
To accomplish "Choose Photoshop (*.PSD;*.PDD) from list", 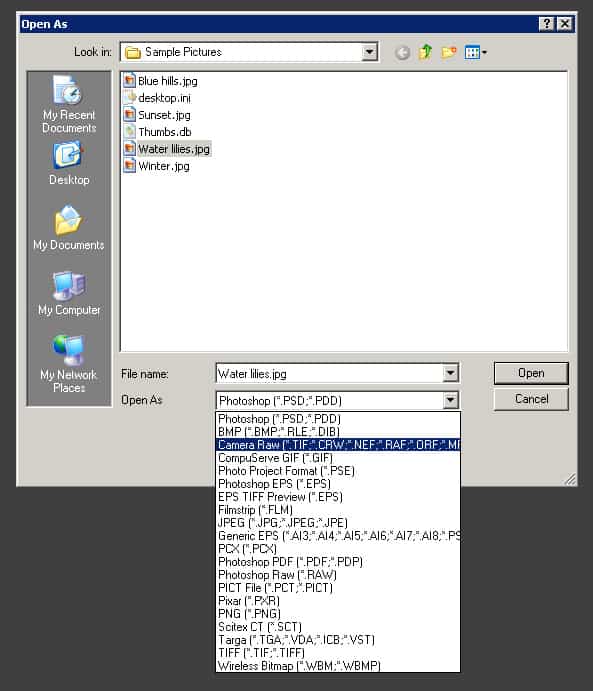I will tap(338, 419).
